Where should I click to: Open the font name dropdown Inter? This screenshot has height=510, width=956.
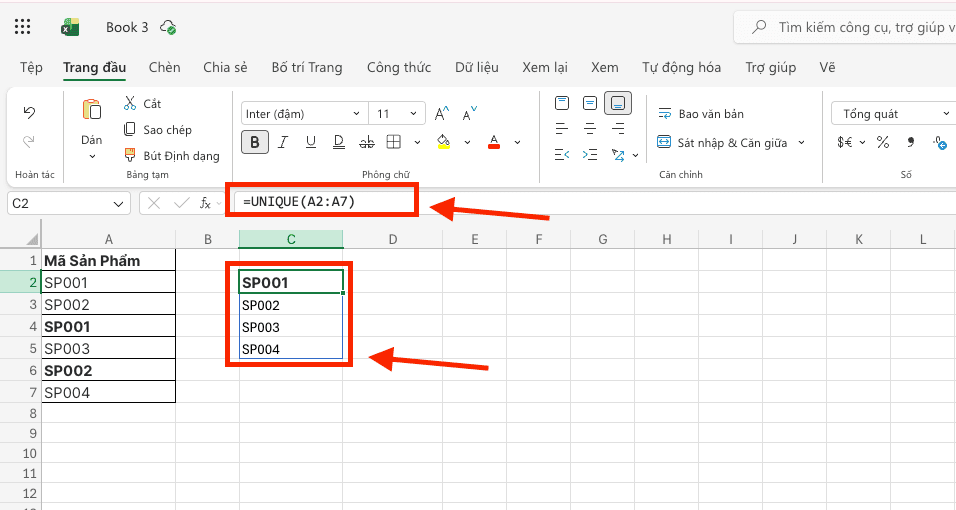(304, 114)
